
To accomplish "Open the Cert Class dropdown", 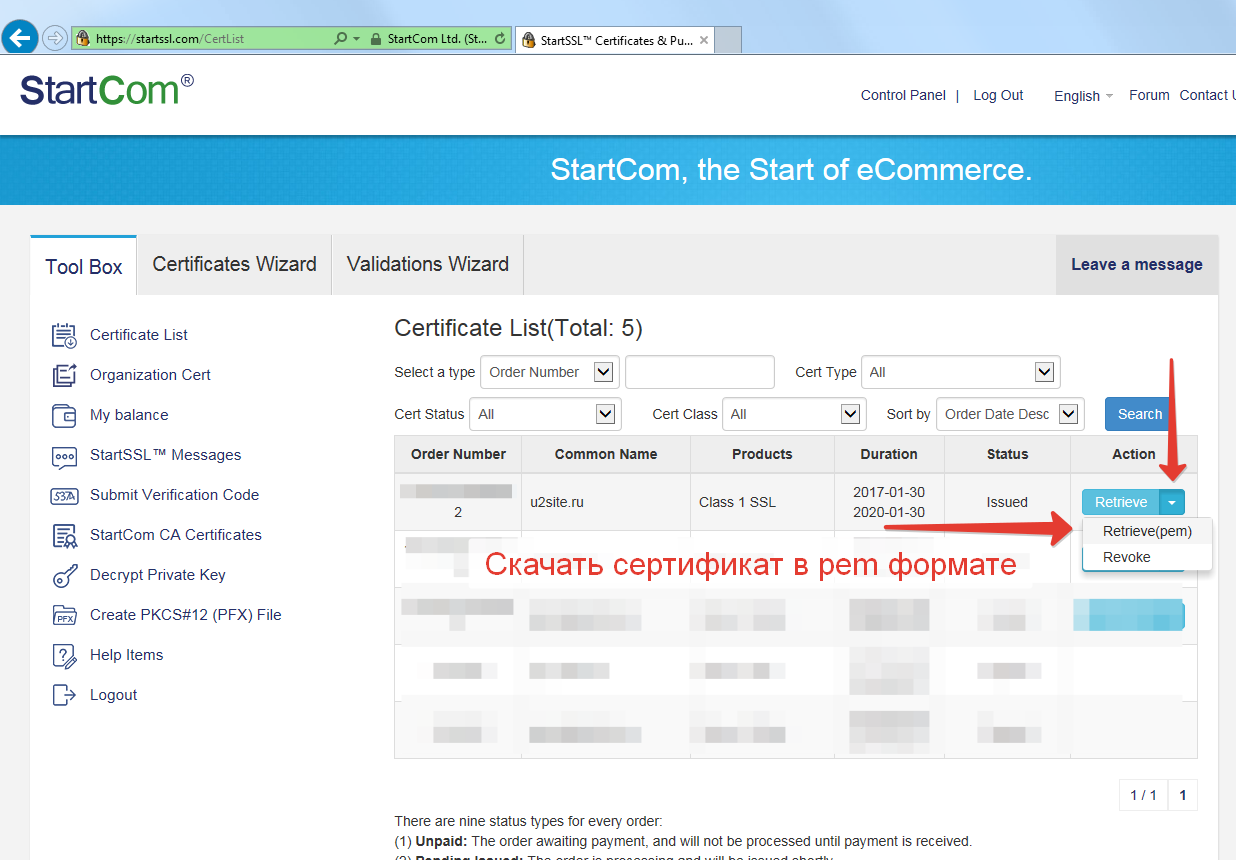I will point(794,414).
